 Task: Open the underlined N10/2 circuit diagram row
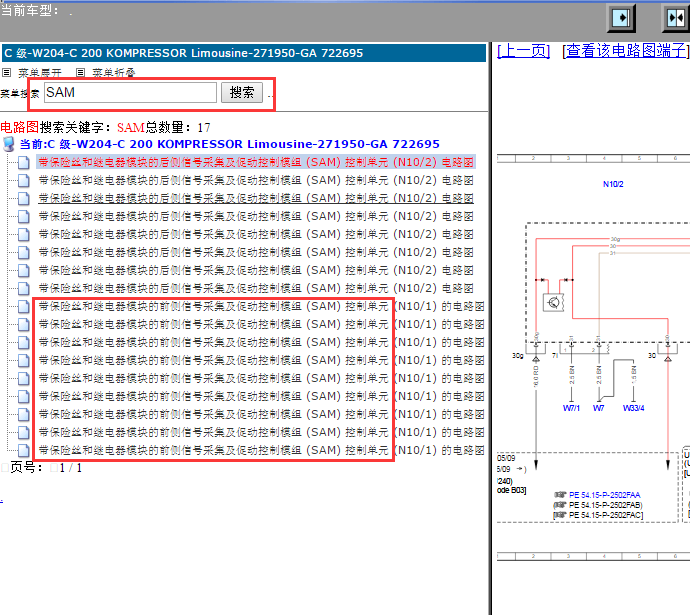tap(256, 198)
